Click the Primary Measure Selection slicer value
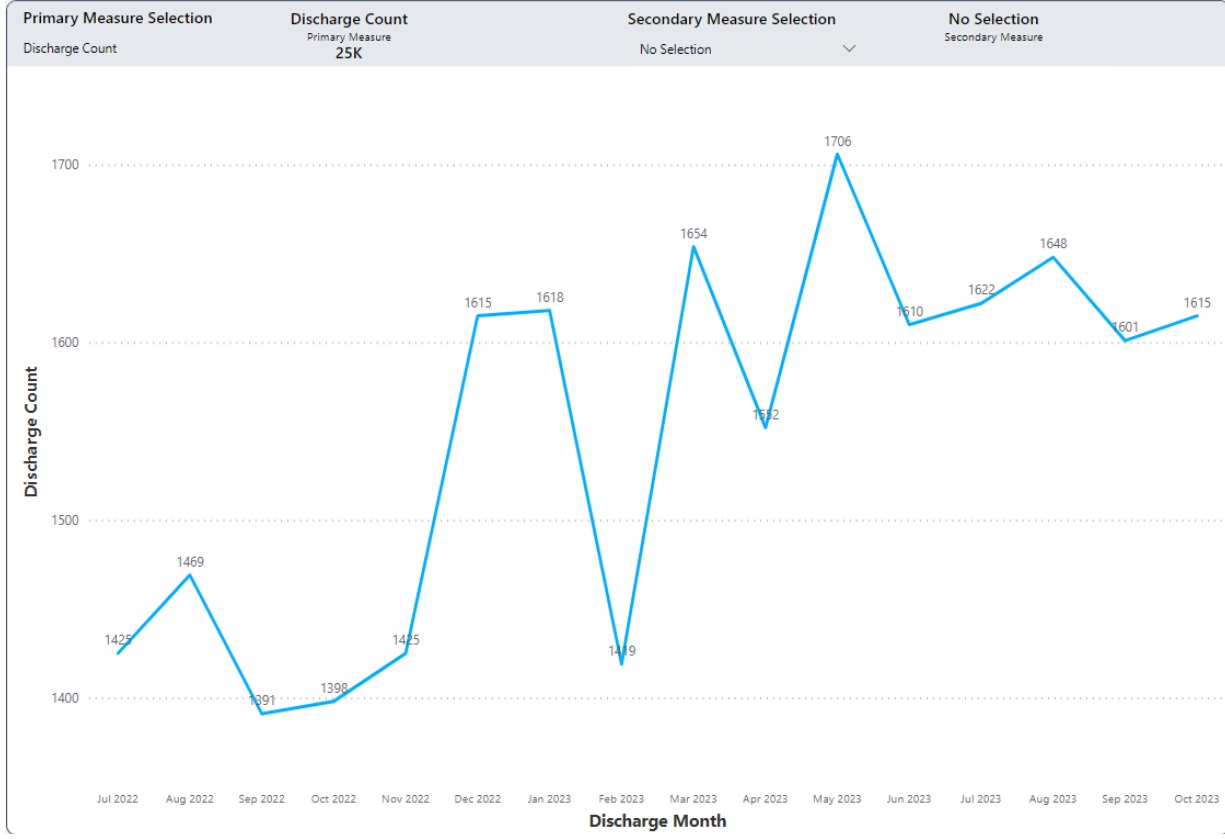 click(x=70, y=48)
